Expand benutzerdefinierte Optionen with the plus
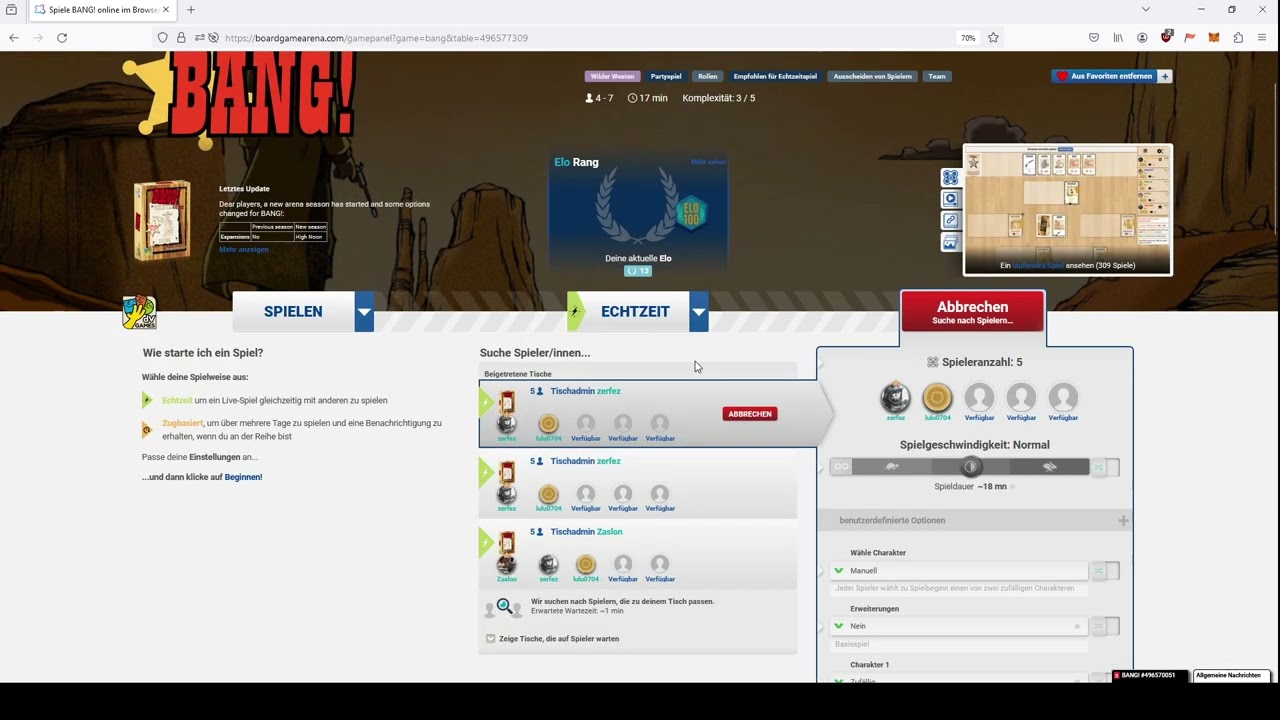 pyautogui.click(x=1123, y=520)
